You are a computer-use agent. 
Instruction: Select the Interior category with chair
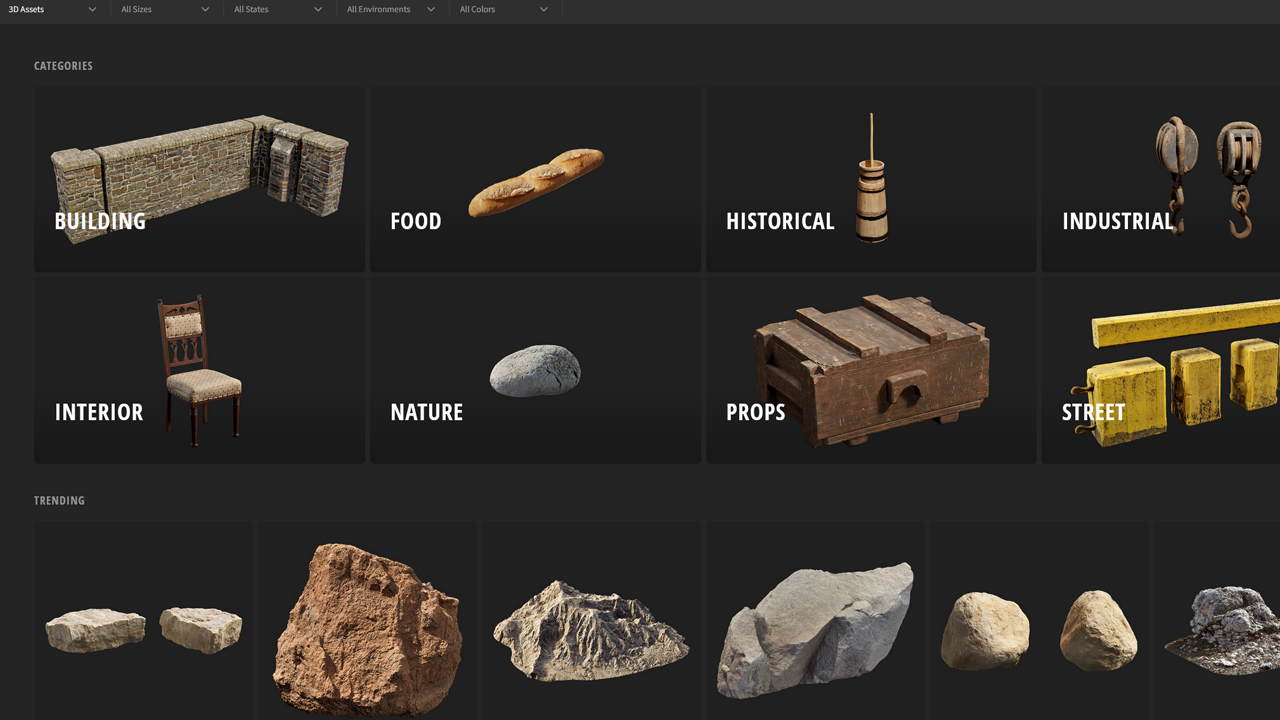pyautogui.click(x=199, y=370)
